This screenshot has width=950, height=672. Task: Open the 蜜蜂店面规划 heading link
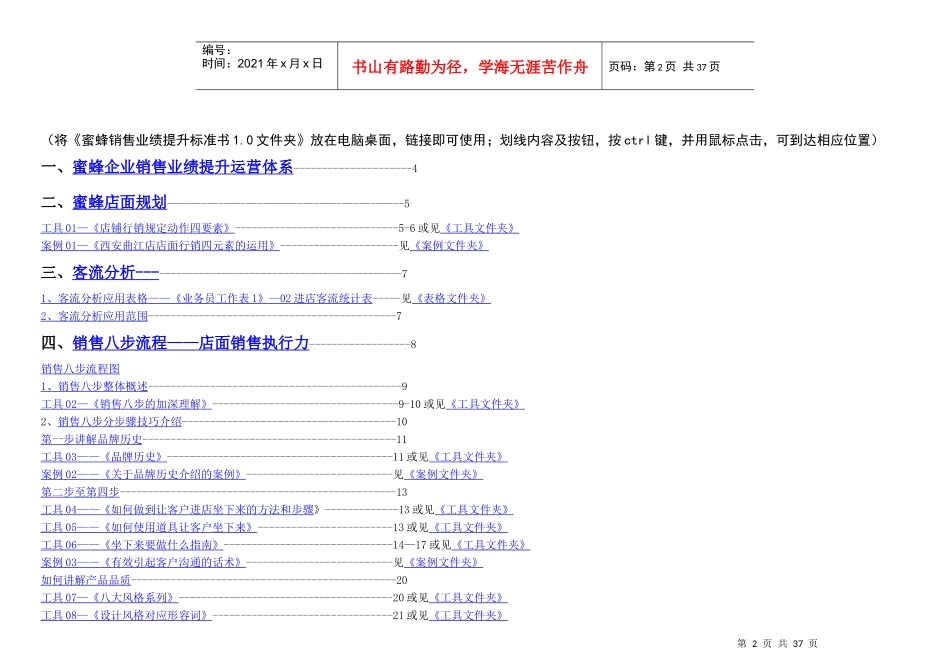[119, 202]
